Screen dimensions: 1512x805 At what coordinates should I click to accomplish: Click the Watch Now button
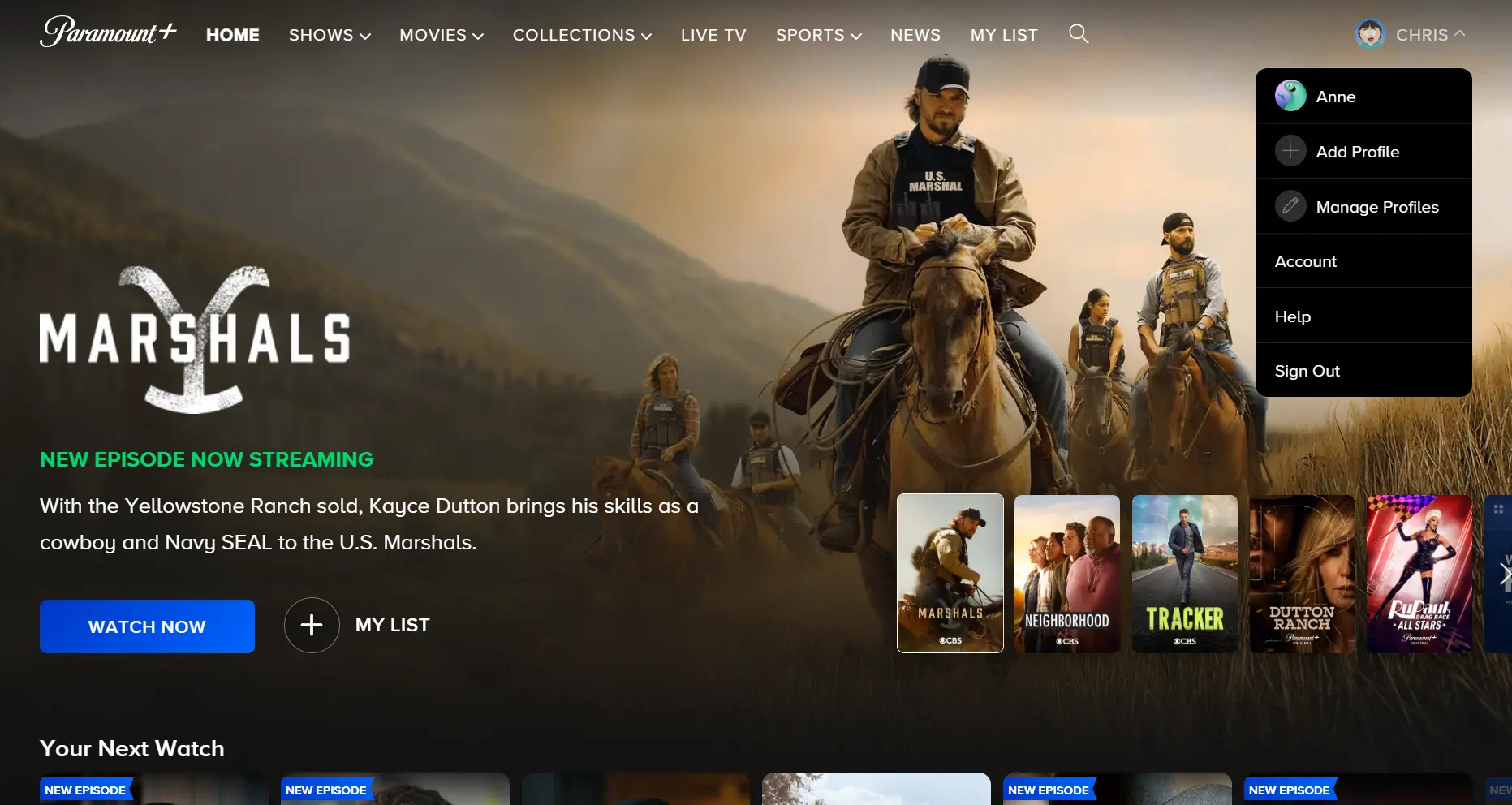point(147,626)
